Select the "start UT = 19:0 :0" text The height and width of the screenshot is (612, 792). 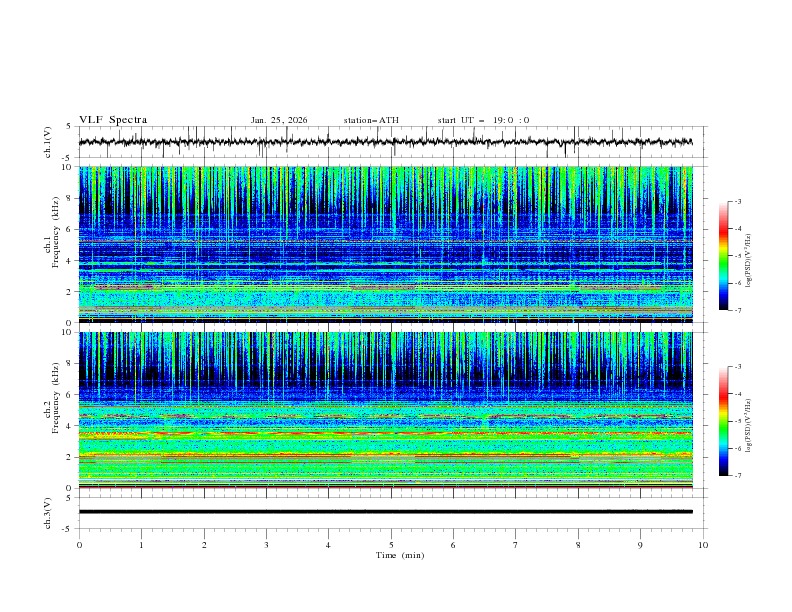click(x=483, y=120)
